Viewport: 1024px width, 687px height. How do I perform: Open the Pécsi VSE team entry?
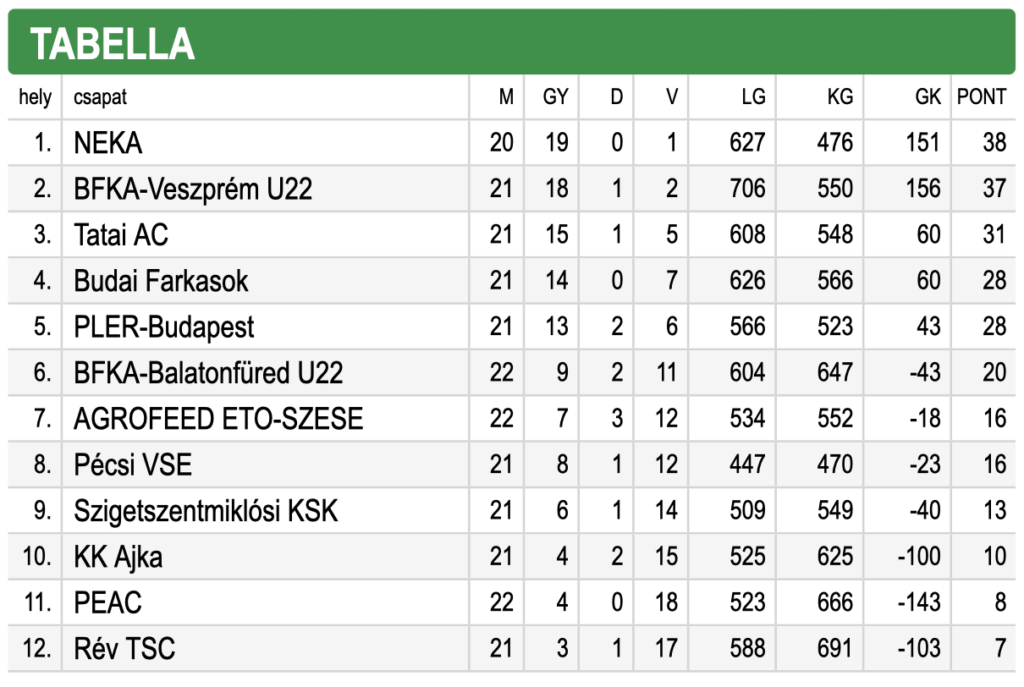click(x=133, y=465)
